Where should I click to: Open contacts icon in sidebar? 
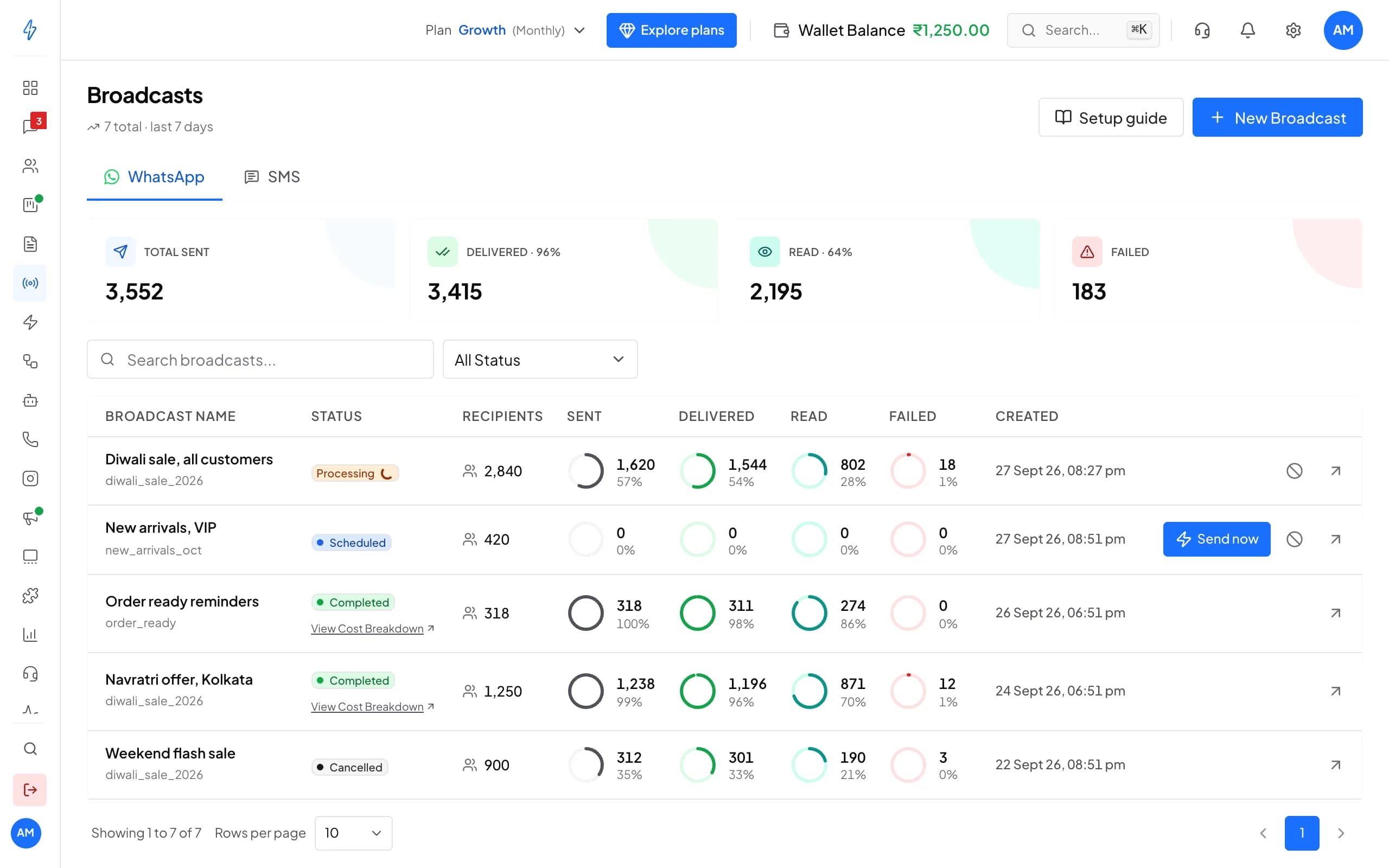(x=30, y=166)
